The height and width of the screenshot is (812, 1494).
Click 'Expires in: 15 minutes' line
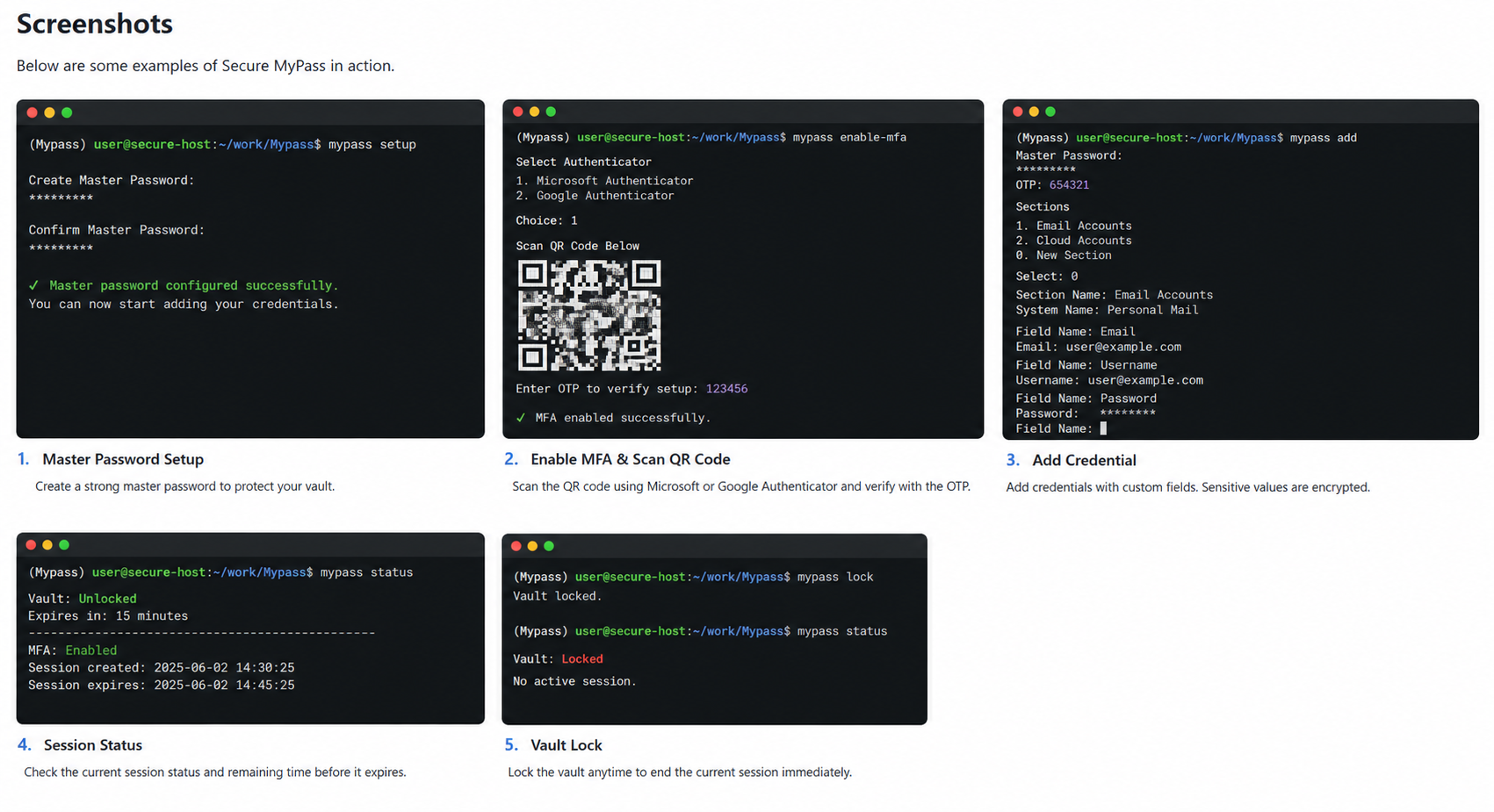click(x=108, y=616)
